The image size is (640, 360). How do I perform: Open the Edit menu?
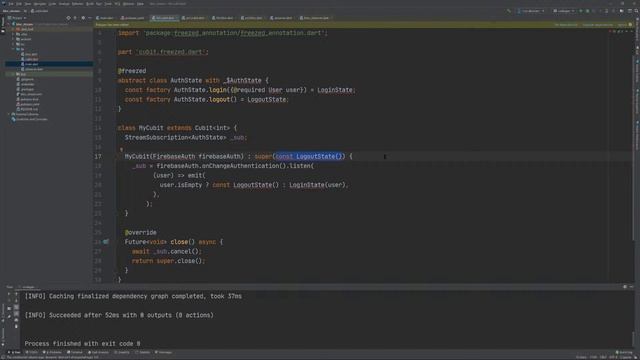point(19,4)
